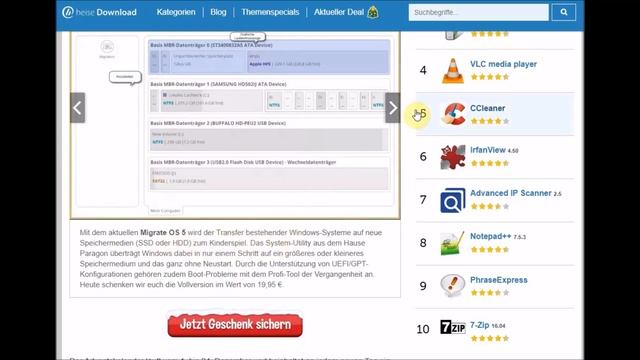Viewport: 640px width, 360px height.
Task: Click the 7-Zip star rating
Action: pyautogui.click(x=490, y=338)
